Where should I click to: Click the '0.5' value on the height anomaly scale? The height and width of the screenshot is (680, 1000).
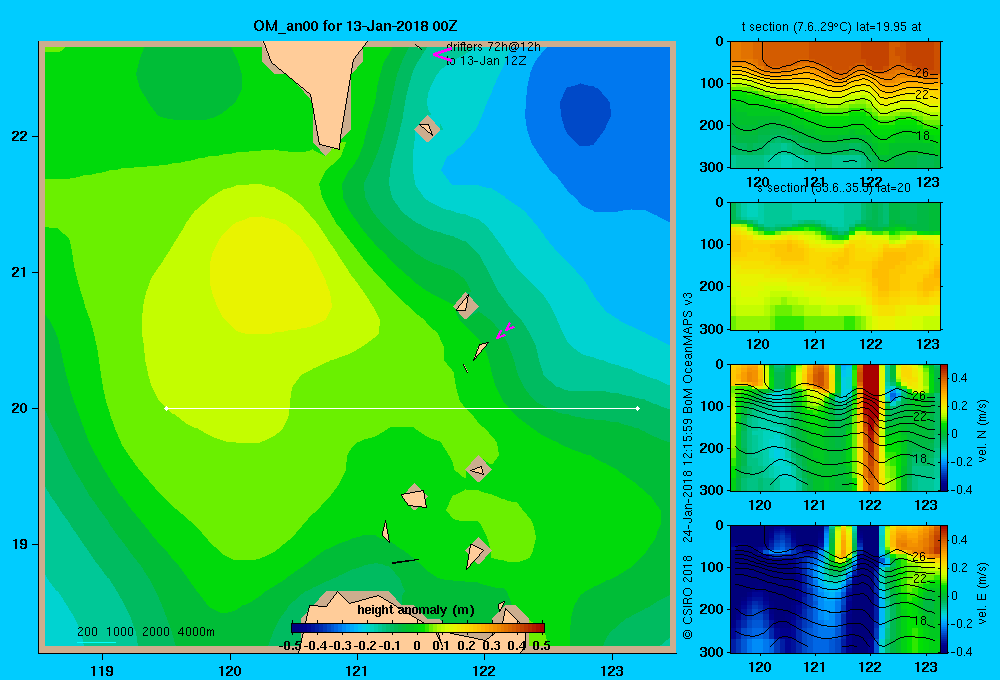(541, 646)
